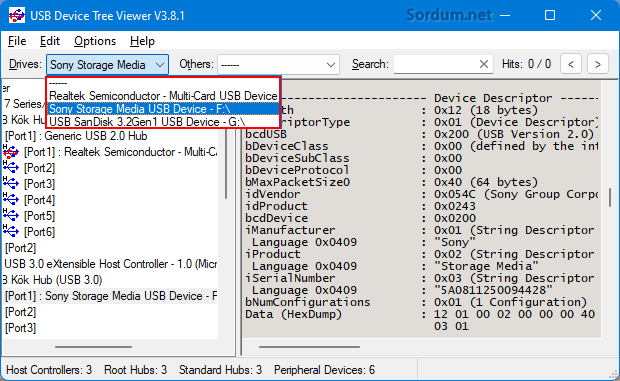Click the bMaxPacketSize0 0x40 line

pos(391,182)
